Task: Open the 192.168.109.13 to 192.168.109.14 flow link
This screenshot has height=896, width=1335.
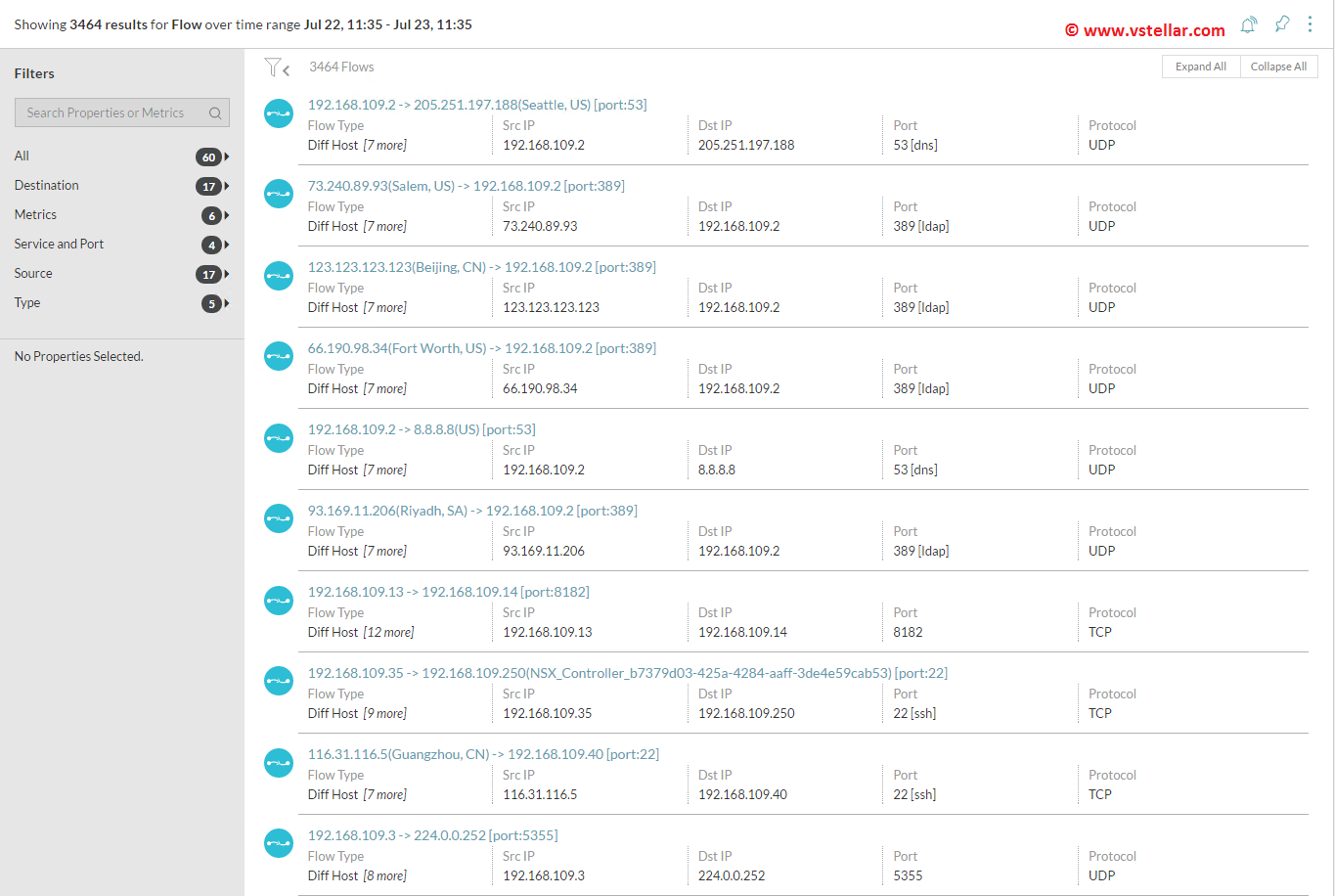Action: (448, 592)
